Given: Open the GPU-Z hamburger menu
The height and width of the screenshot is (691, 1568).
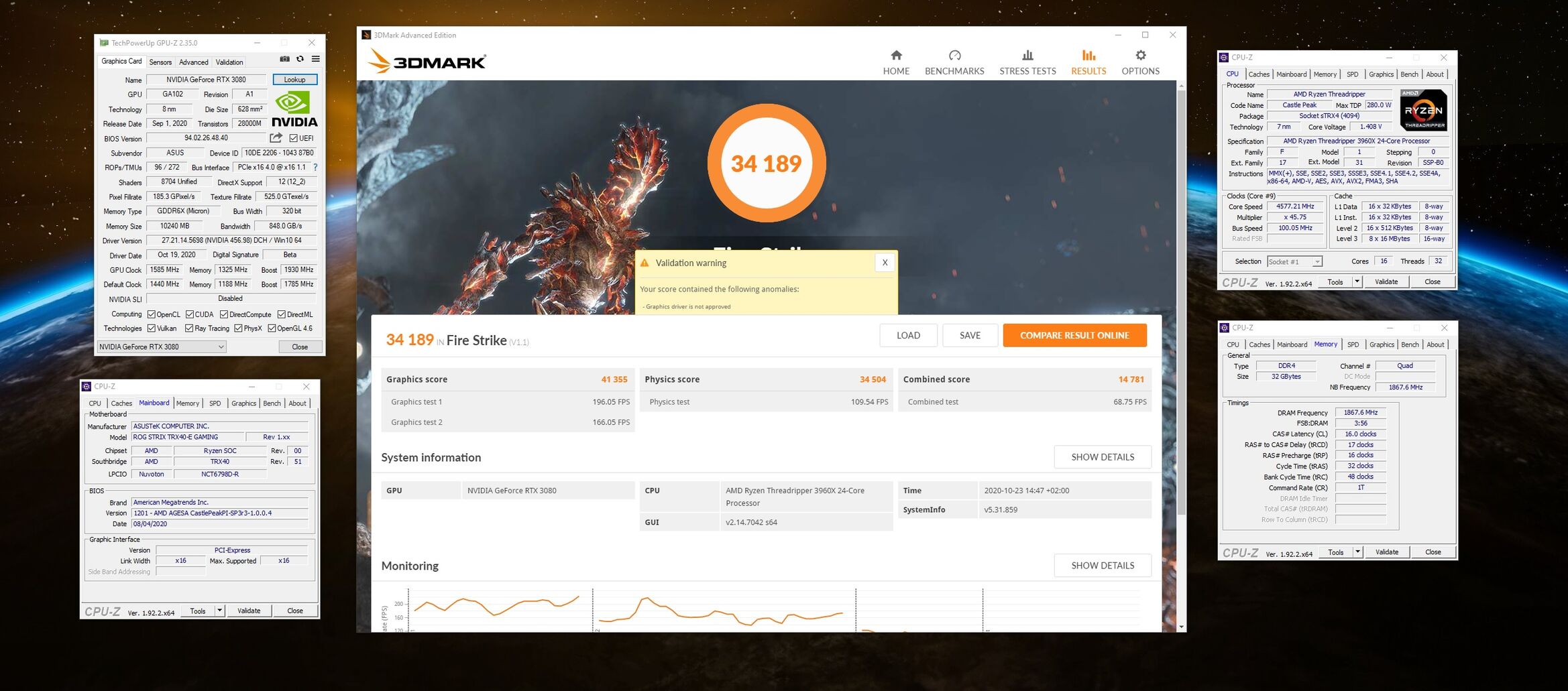Looking at the screenshot, I should [315, 60].
